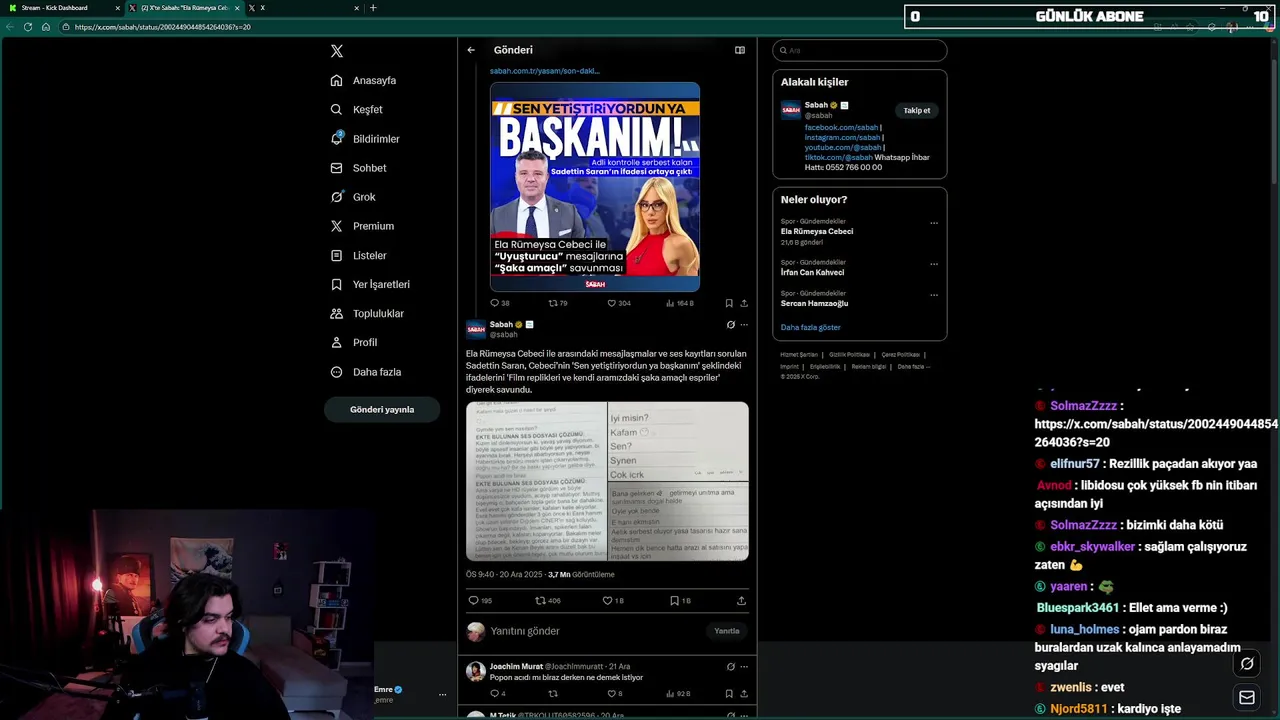Click Takip et for Sabah

pos(917,110)
